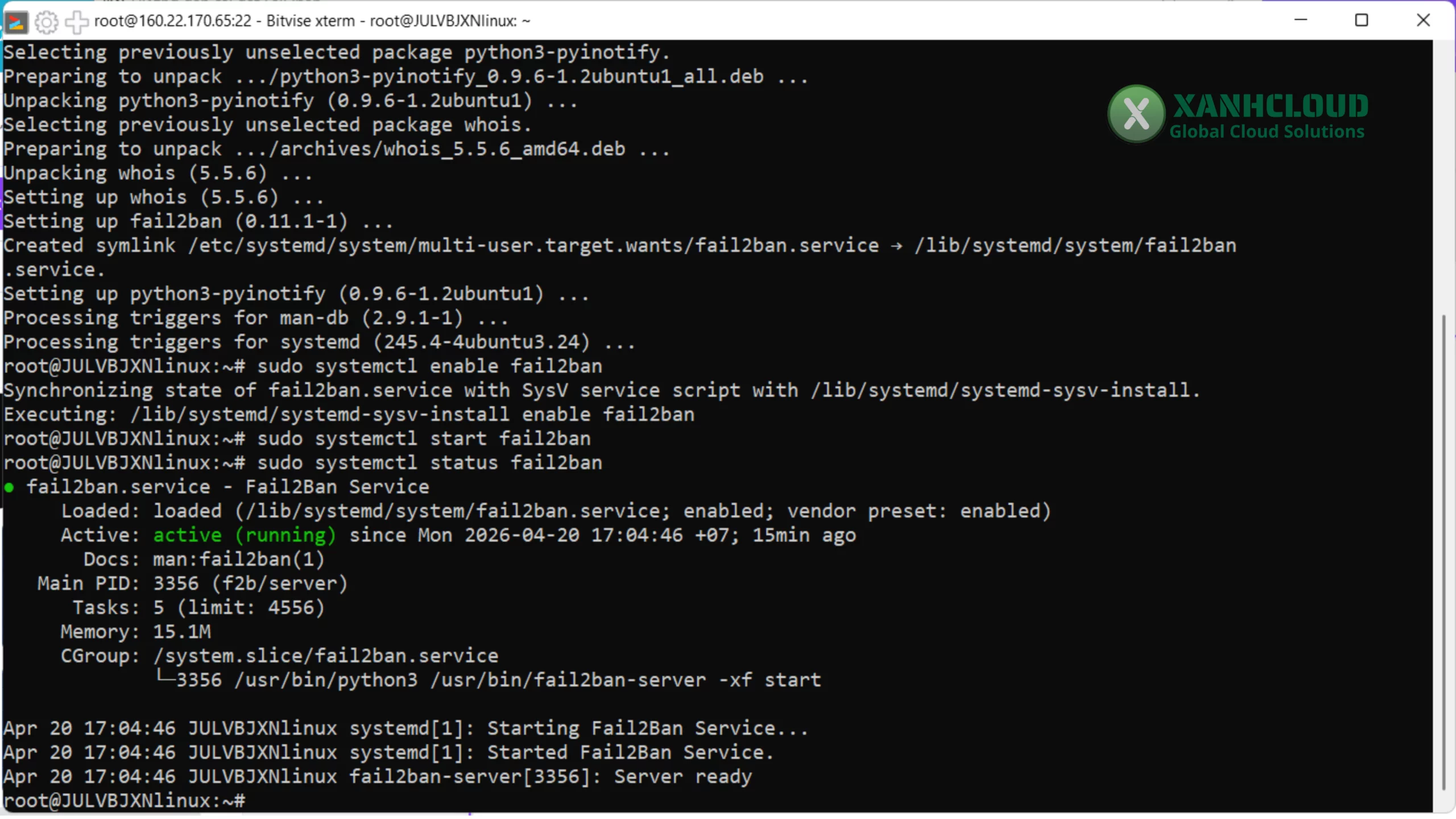Click the XANHCLOUD brand name text
Viewport: 1456px width, 819px height.
[1271, 106]
